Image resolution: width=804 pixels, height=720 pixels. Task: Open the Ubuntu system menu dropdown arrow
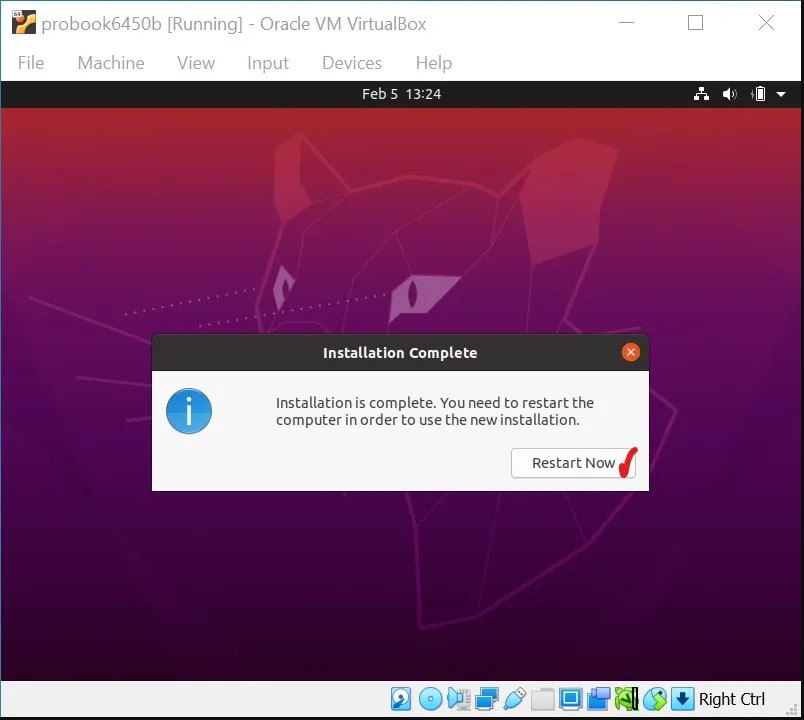780,94
